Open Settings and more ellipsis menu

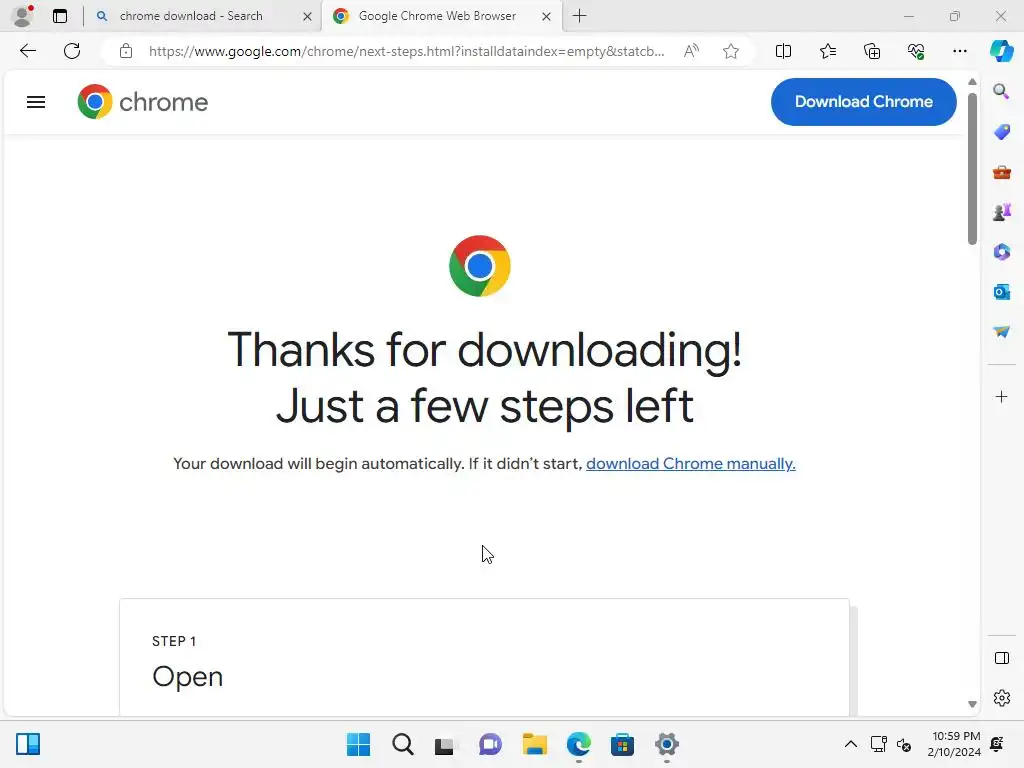coord(959,51)
